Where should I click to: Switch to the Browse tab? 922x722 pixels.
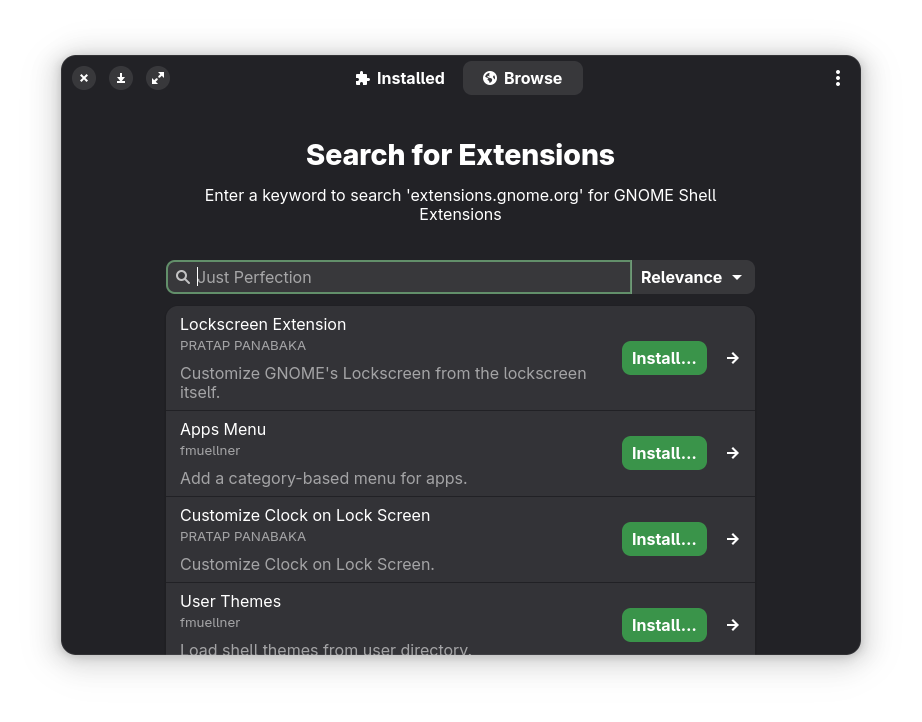[x=522, y=78]
